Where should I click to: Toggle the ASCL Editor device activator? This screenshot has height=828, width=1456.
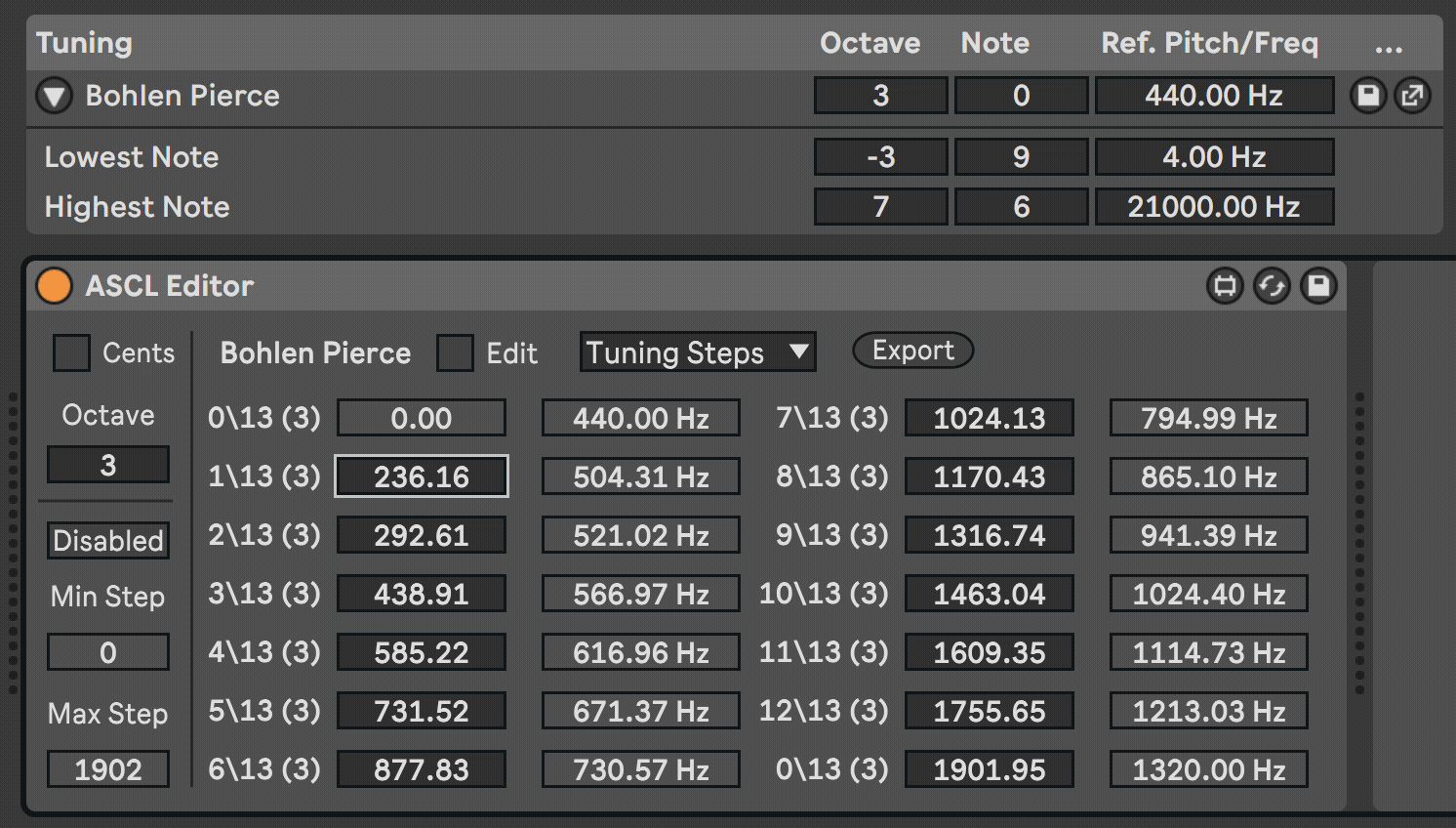(54, 286)
